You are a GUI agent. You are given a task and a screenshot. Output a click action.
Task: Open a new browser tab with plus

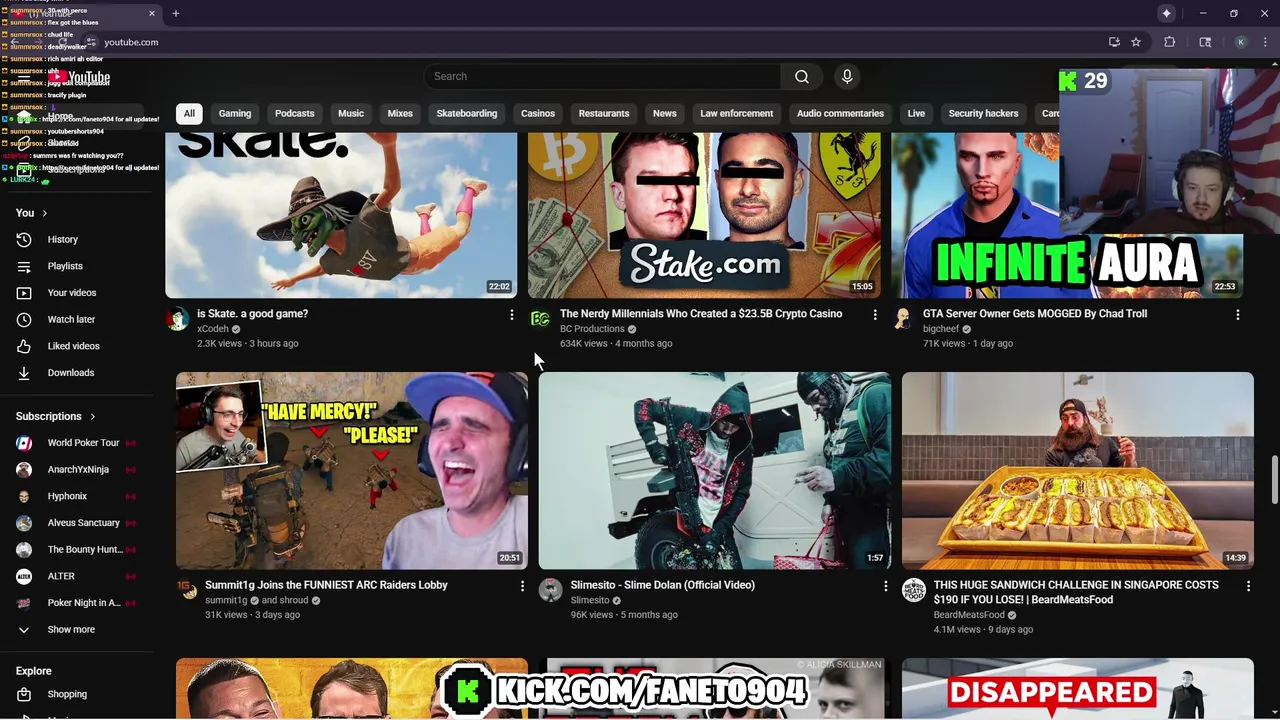[175, 13]
